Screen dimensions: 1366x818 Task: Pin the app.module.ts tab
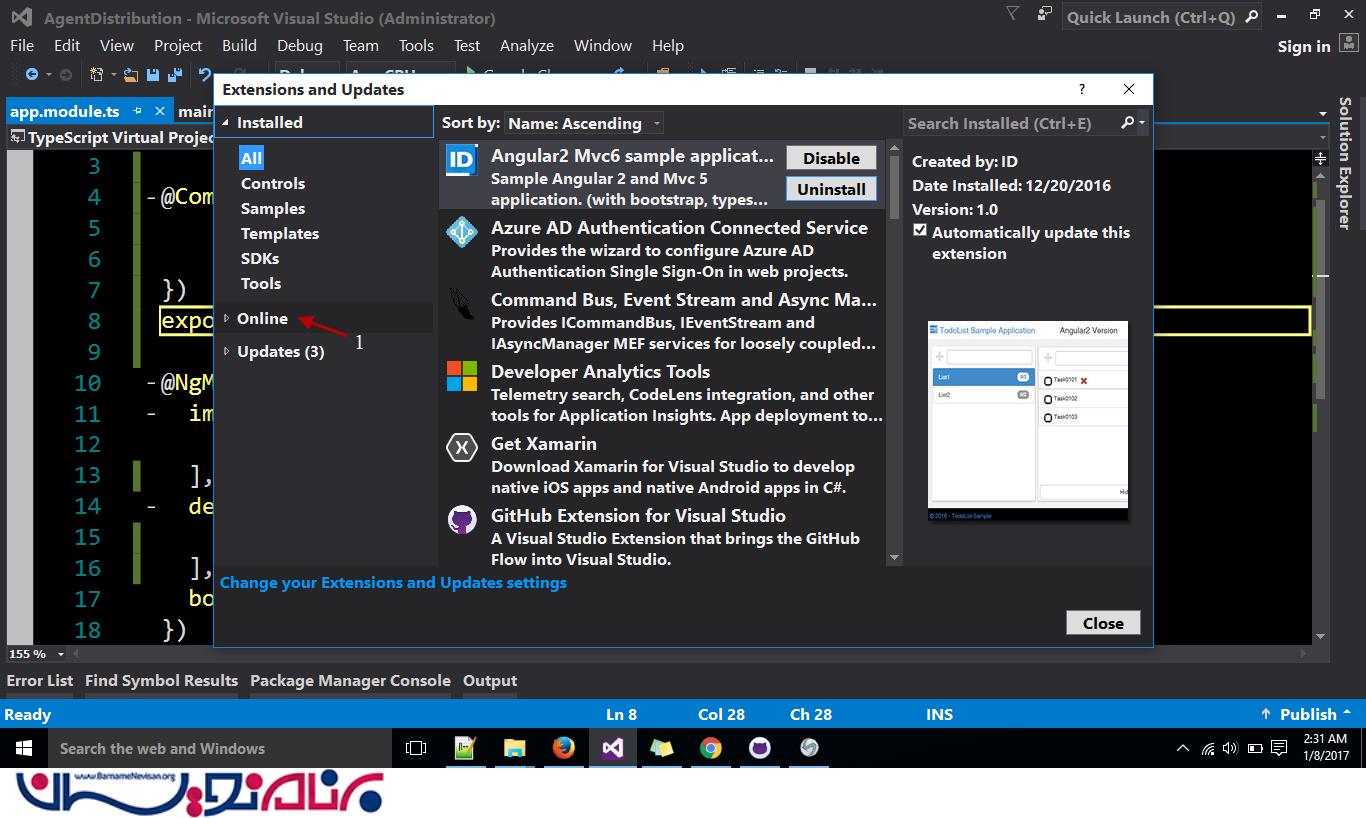139,111
